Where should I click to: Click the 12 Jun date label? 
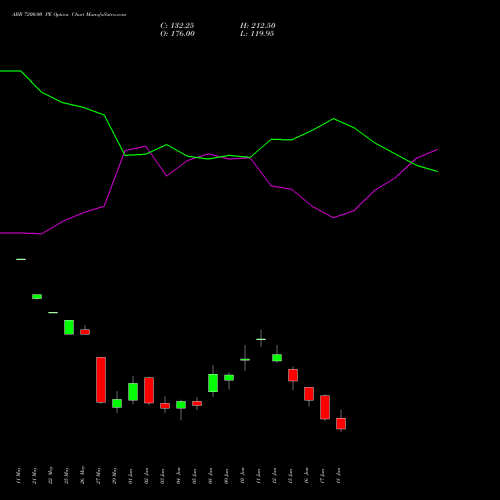click(275, 476)
